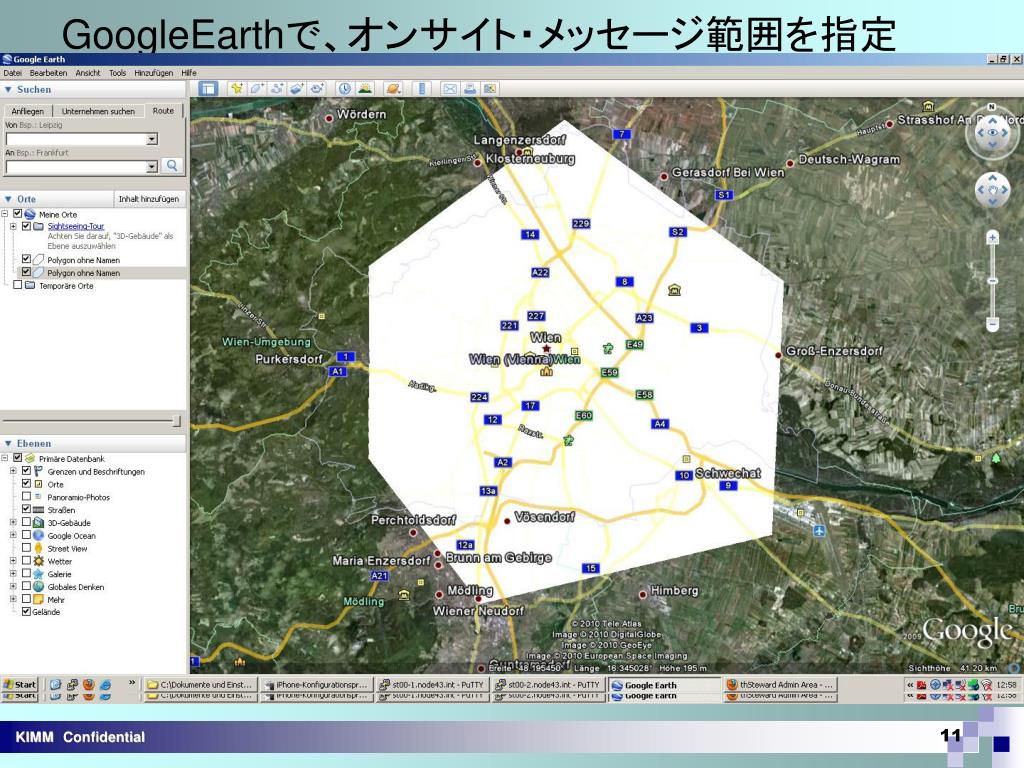Add an image overlay from the toolbar
1024x768 pixels.
[296, 88]
